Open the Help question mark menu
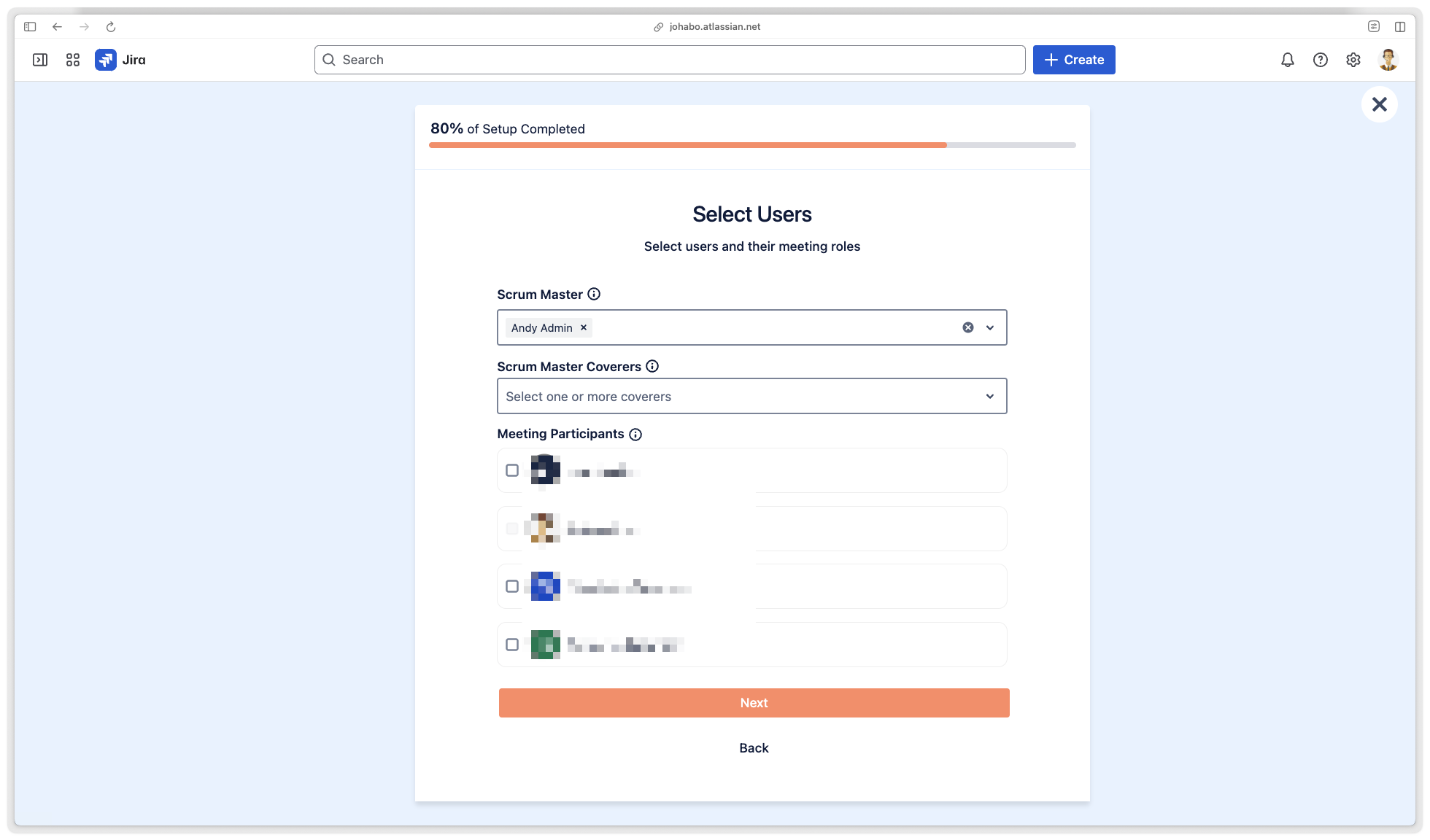Screen dimensions: 1430x840 click(x=1321, y=60)
